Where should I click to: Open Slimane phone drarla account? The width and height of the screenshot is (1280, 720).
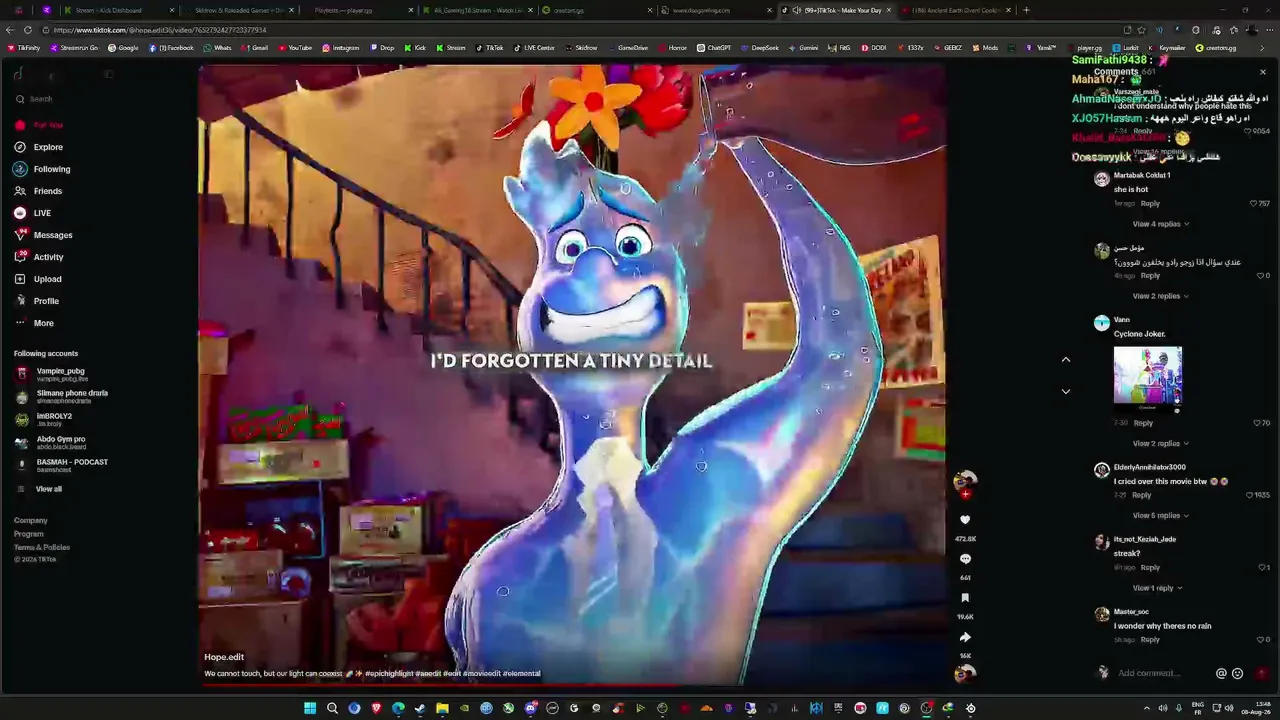[60, 396]
